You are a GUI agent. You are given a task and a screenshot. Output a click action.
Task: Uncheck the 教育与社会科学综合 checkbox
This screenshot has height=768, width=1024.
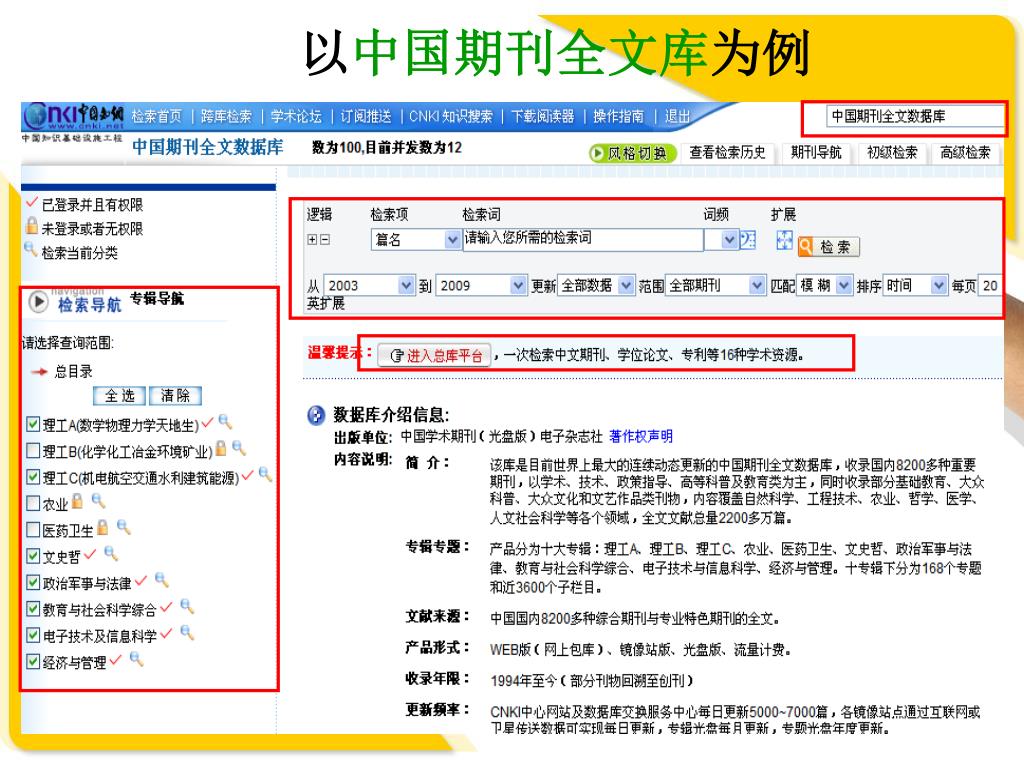(33, 609)
